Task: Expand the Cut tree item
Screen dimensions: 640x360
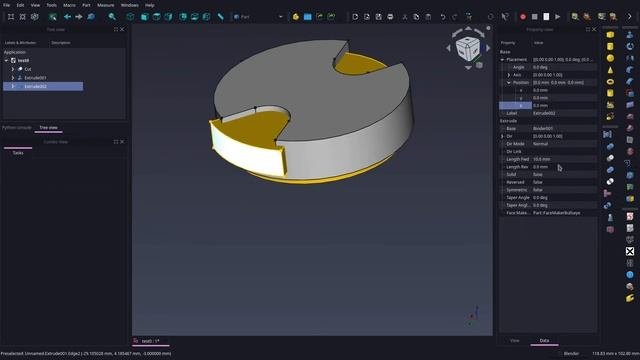Action: point(13,69)
